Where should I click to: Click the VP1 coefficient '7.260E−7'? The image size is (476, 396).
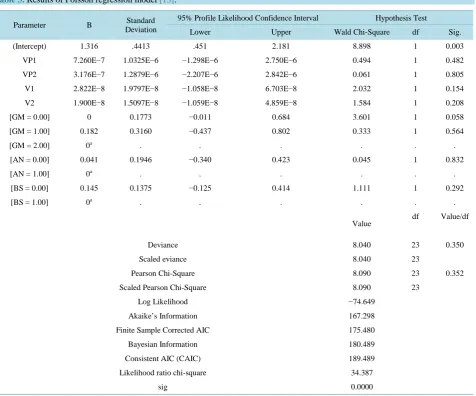point(89,60)
